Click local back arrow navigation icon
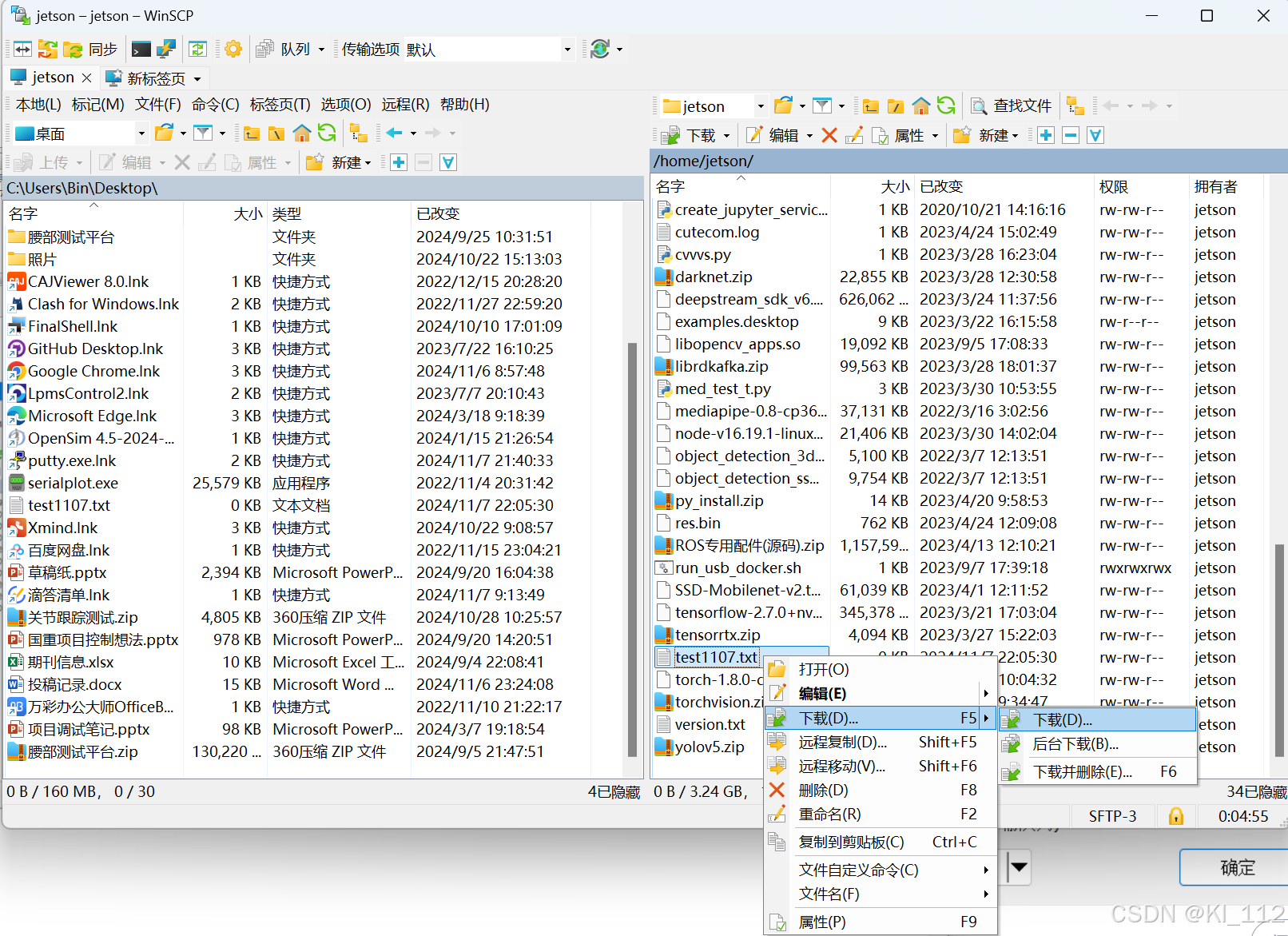 [x=394, y=133]
